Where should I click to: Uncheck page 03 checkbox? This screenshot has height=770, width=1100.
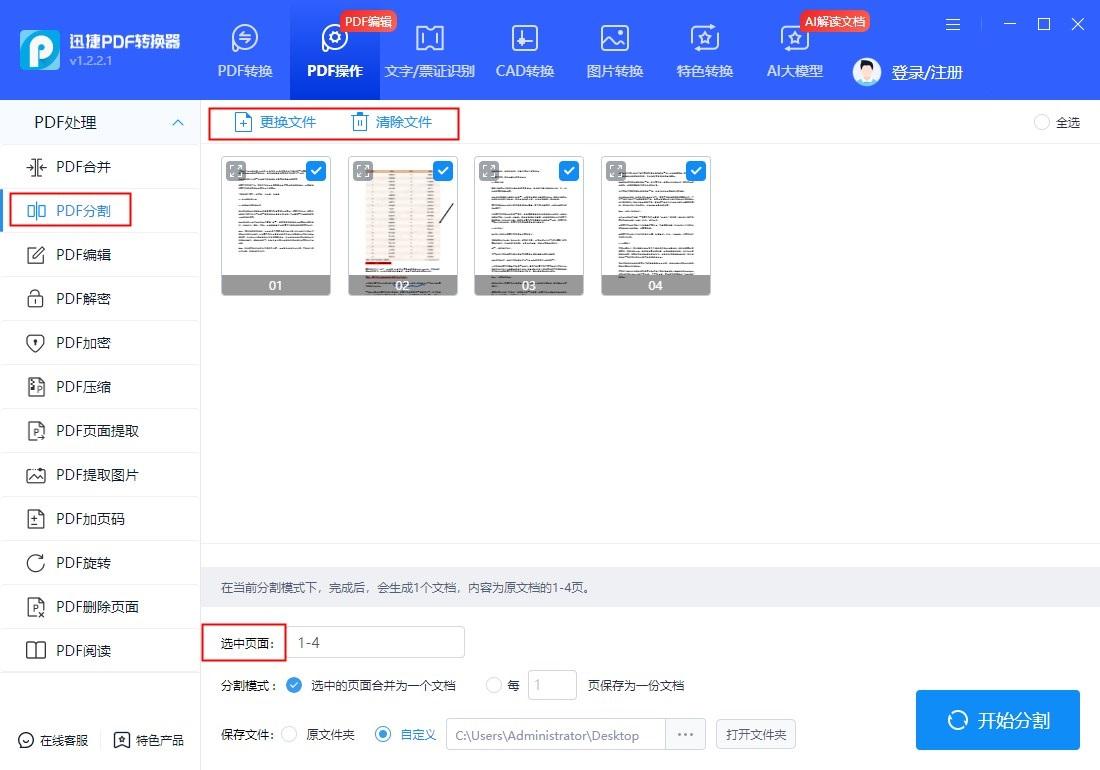569,170
